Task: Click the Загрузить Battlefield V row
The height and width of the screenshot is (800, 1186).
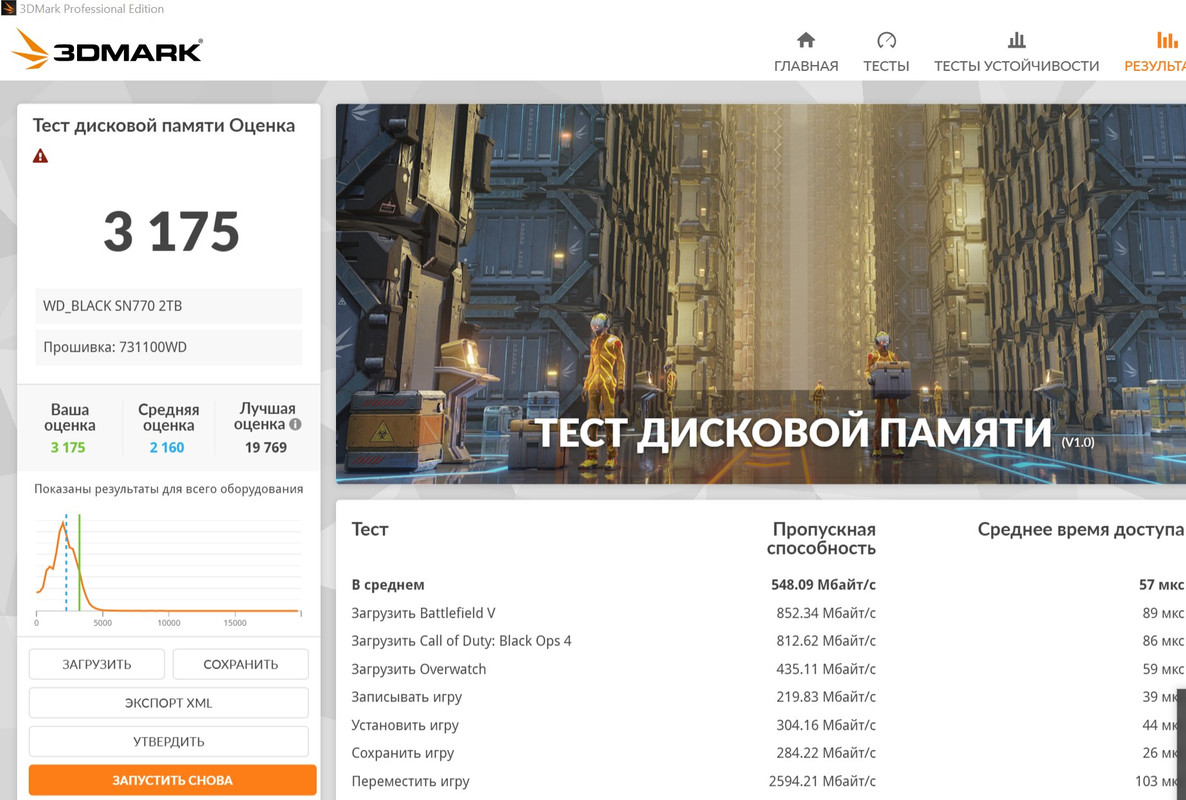Action: click(768, 612)
